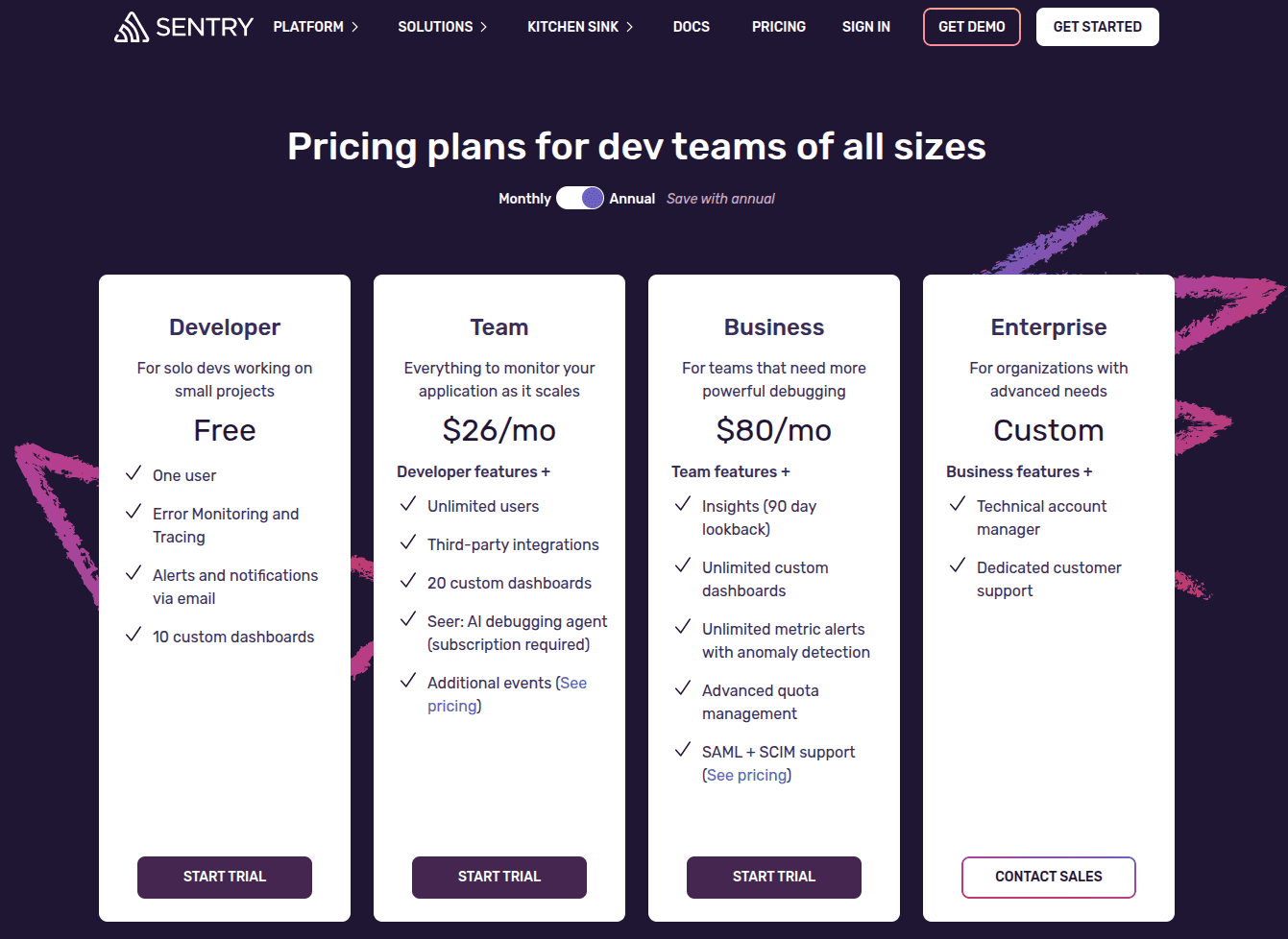Start trial for the Developer plan
The image size is (1288, 939).
click(225, 877)
